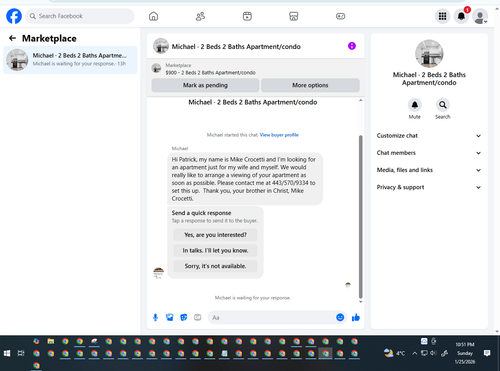Click the Facebook logo

point(14,16)
